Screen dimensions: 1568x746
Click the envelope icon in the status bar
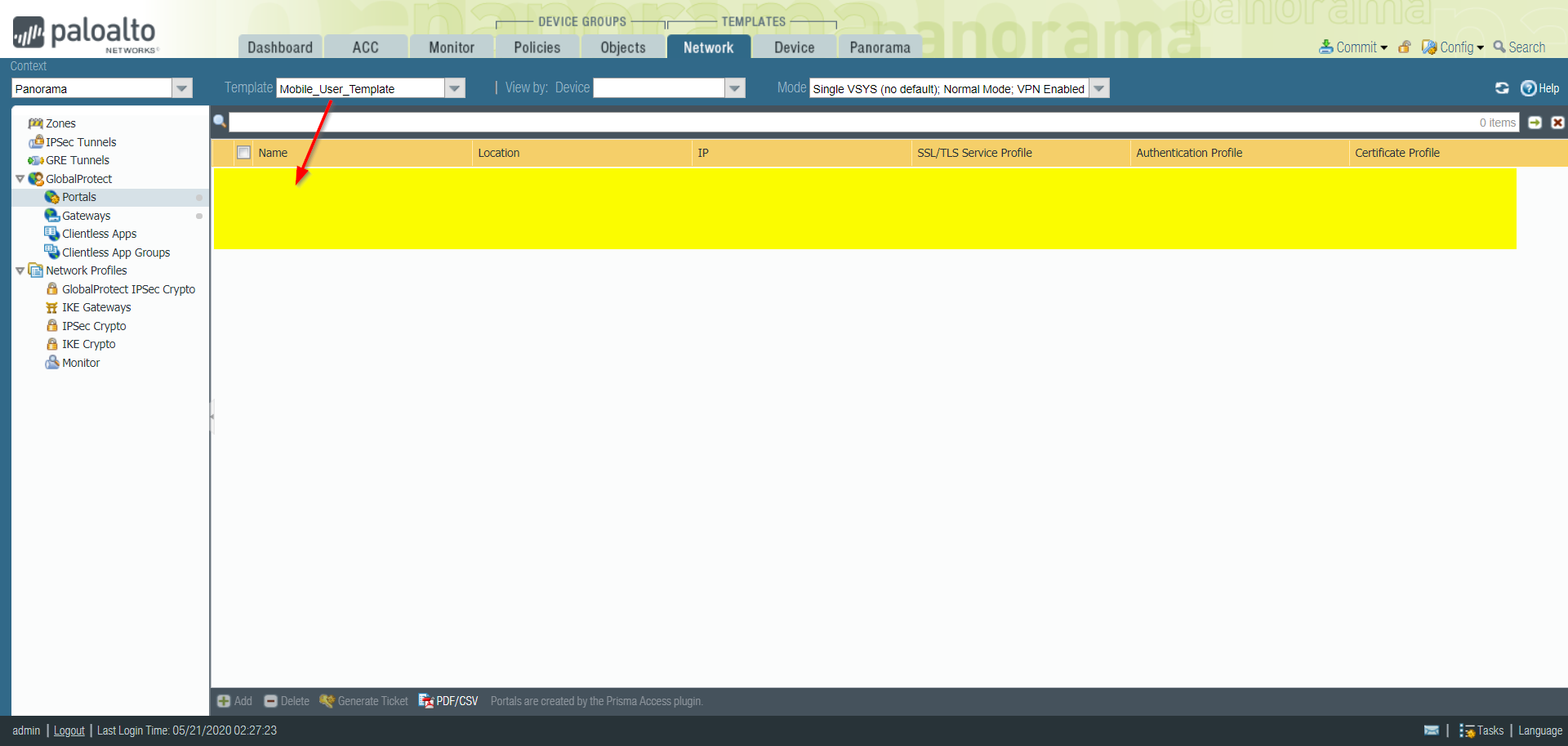coord(1432,730)
